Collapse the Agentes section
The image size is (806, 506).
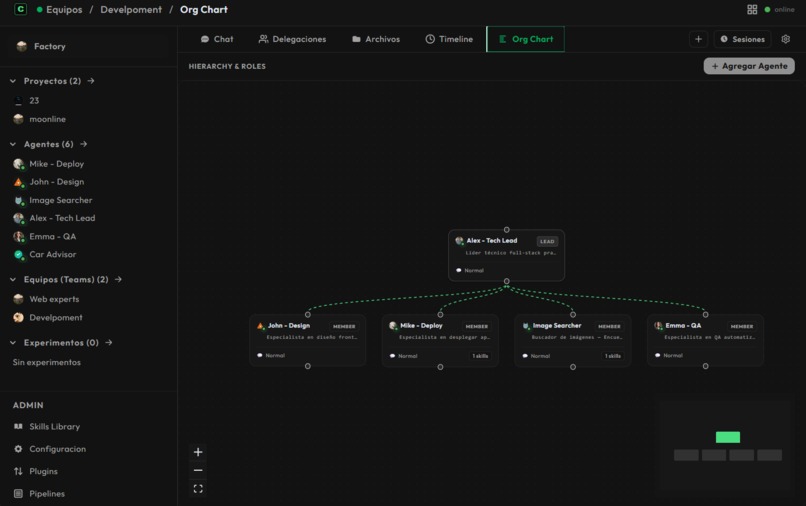13,144
